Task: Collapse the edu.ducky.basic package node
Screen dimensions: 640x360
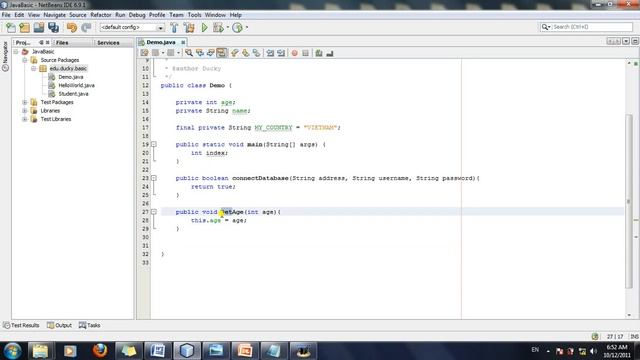Action: coord(33,69)
